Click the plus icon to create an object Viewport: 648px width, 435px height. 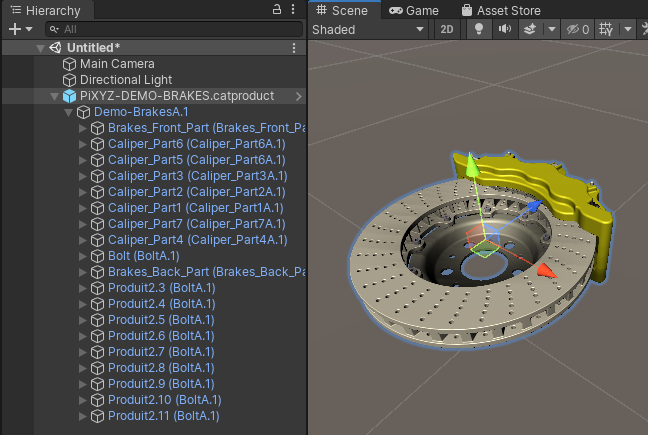tap(14, 29)
